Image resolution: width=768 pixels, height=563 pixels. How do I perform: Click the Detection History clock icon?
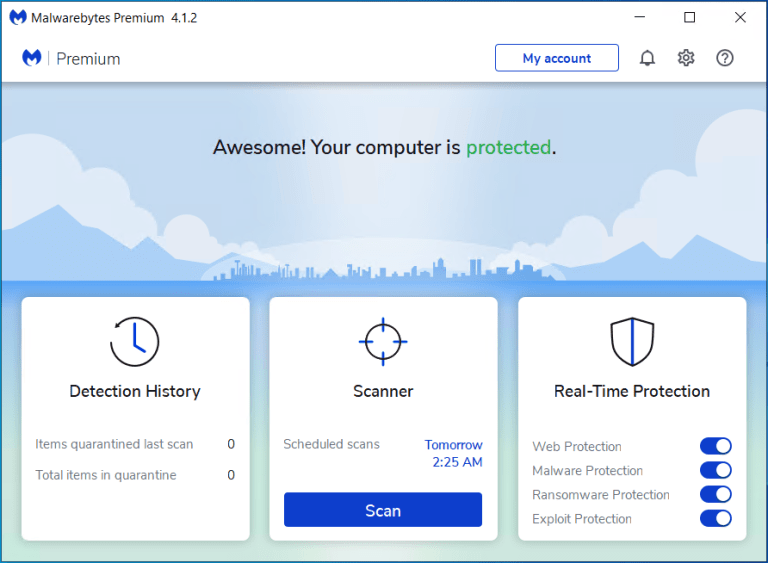[x=135, y=342]
